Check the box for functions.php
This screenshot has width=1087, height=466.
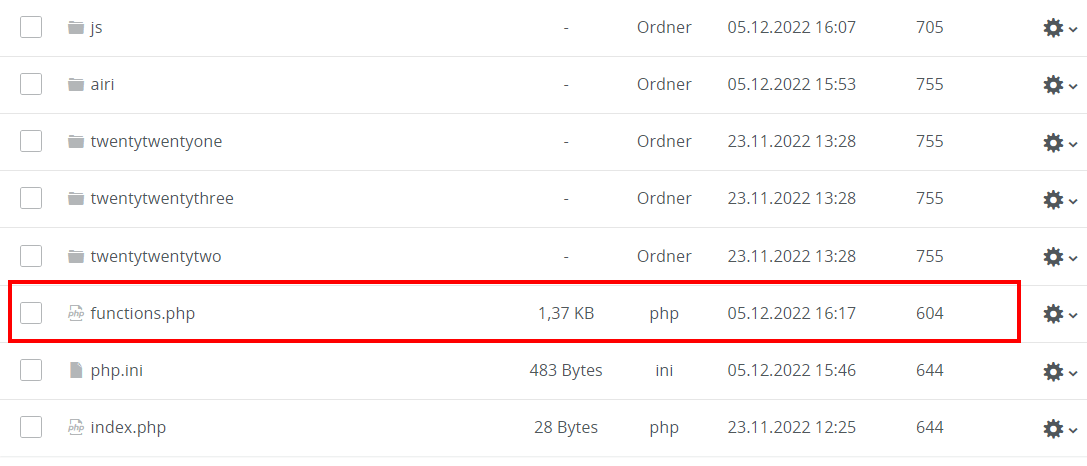(31, 313)
